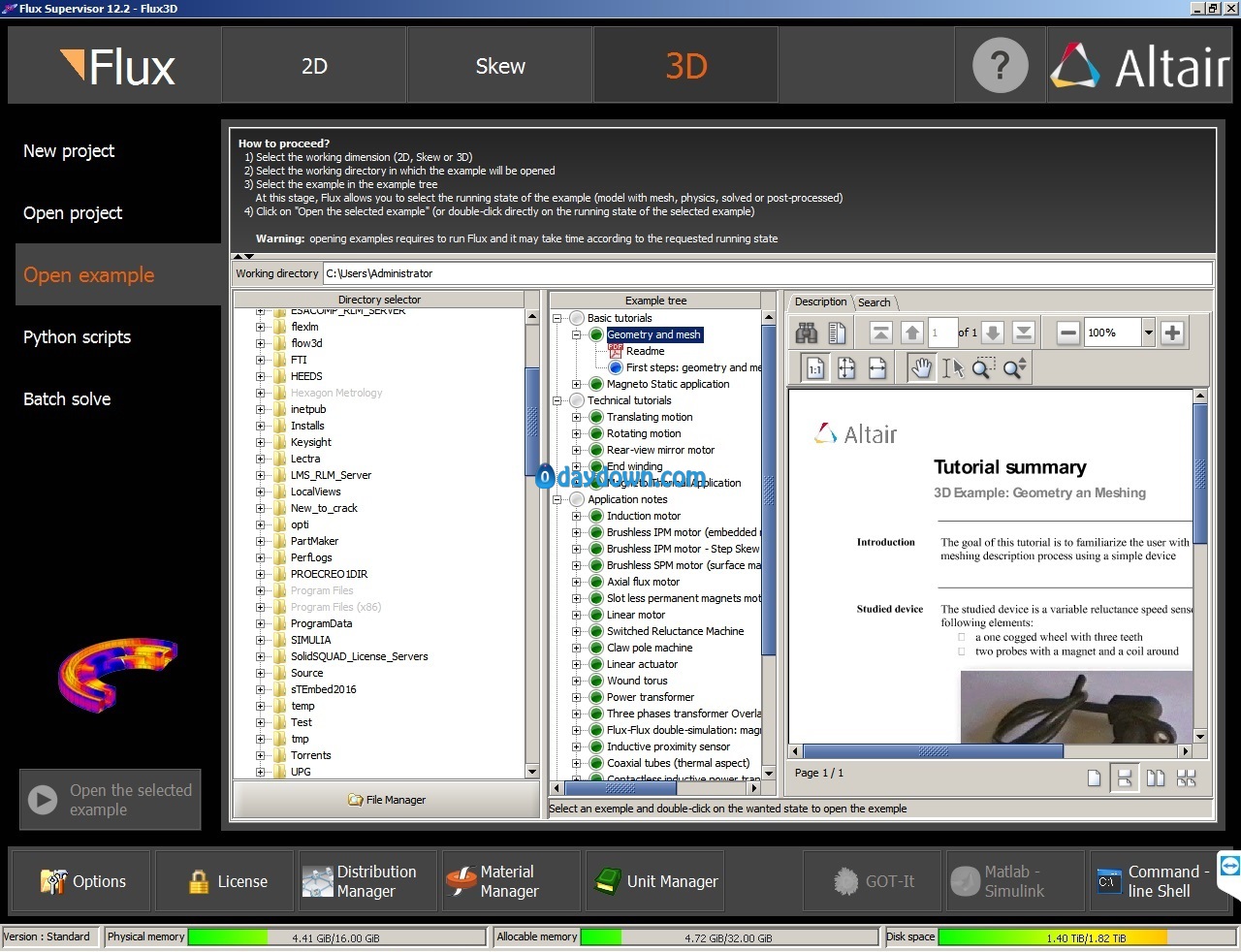Select the marquee zoom tool
This screenshot has height=952, width=1241.
click(983, 368)
